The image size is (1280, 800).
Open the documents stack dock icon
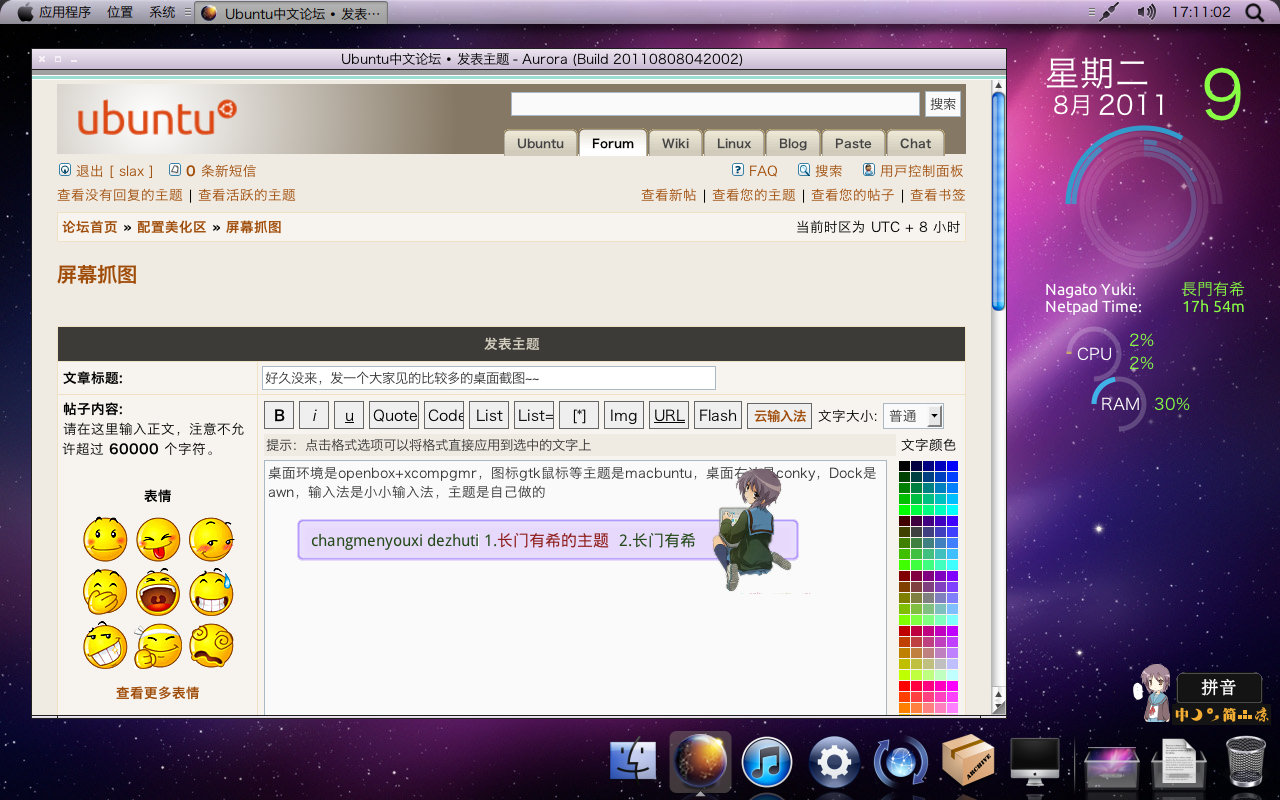coord(1178,764)
